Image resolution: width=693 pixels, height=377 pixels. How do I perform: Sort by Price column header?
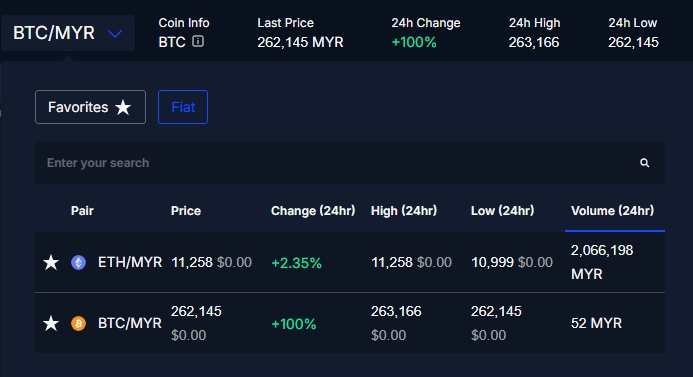click(186, 210)
